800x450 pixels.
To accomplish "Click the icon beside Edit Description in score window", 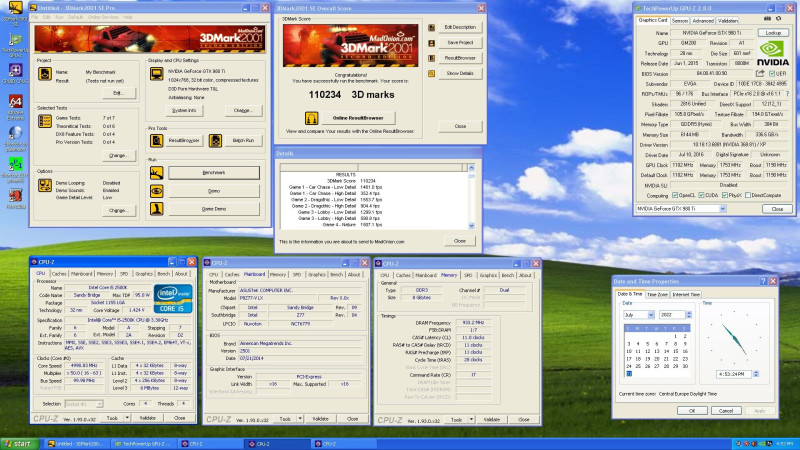I will (x=432, y=28).
